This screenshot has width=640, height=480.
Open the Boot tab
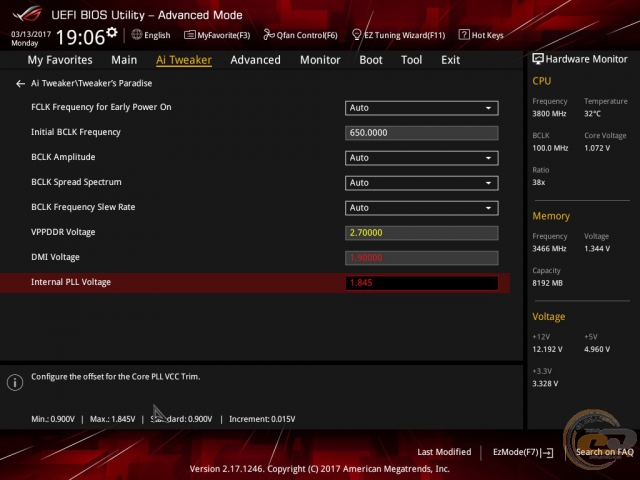pos(371,60)
